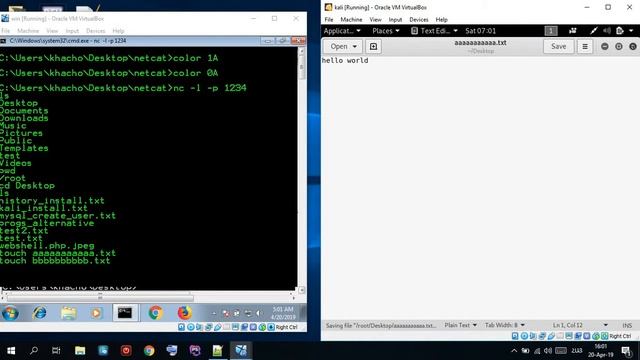Image resolution: width=640 pixels, height=360 pixels.
Task: Click host tray volume speaker icon
Action: coord(548,351)
